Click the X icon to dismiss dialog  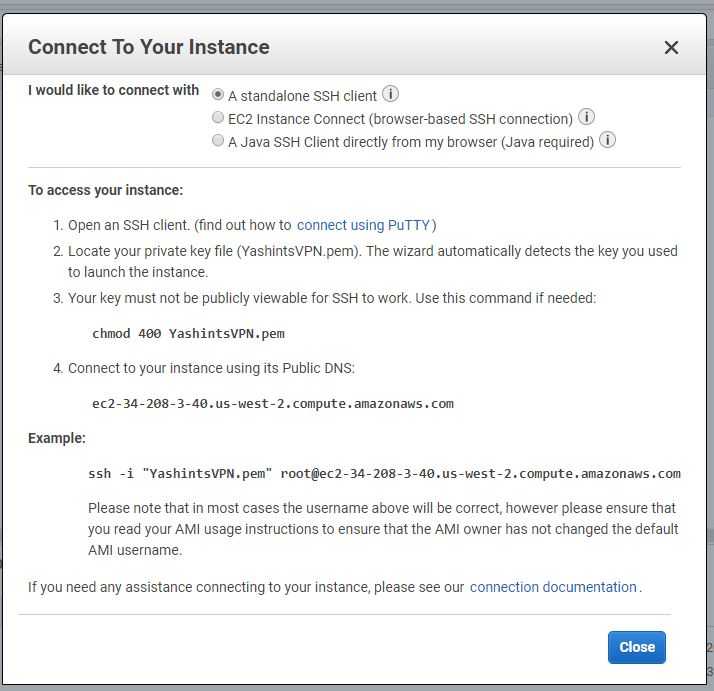pyautogui.click(x=671, y=47)
